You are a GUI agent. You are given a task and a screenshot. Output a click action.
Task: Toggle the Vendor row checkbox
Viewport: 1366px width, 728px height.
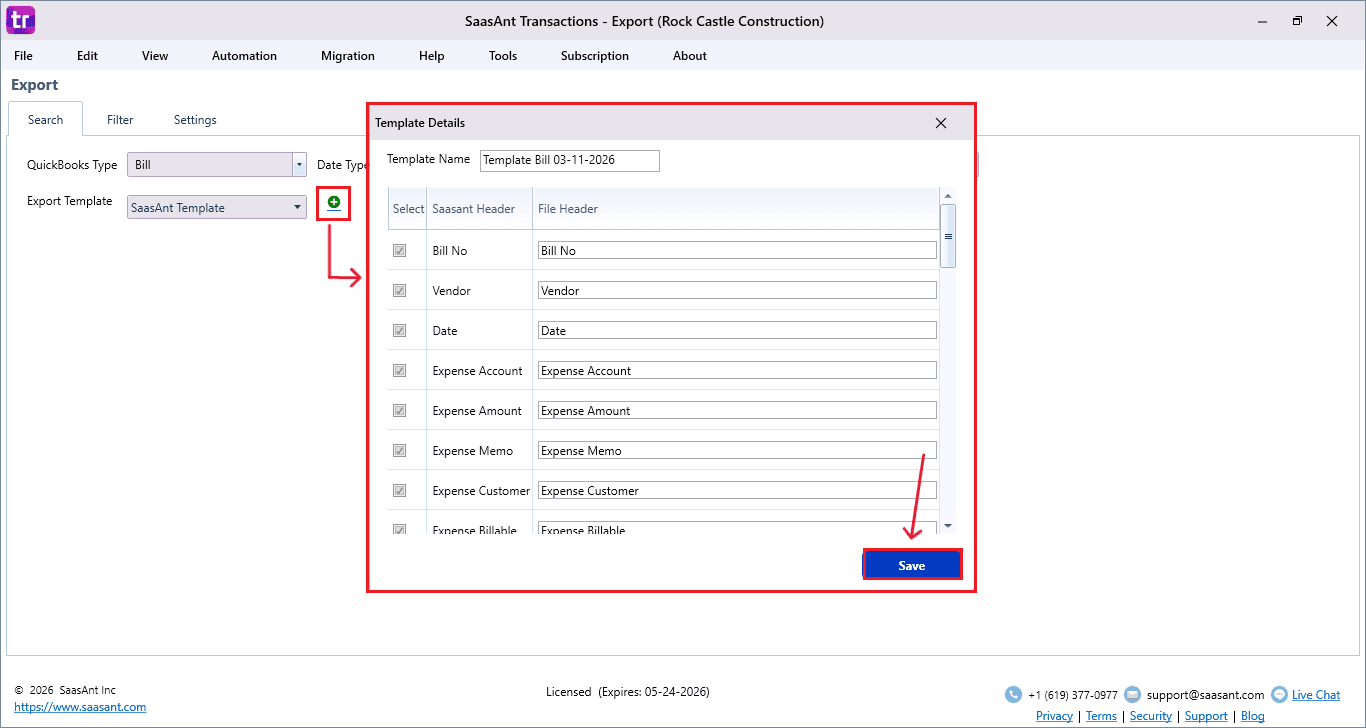400,291
